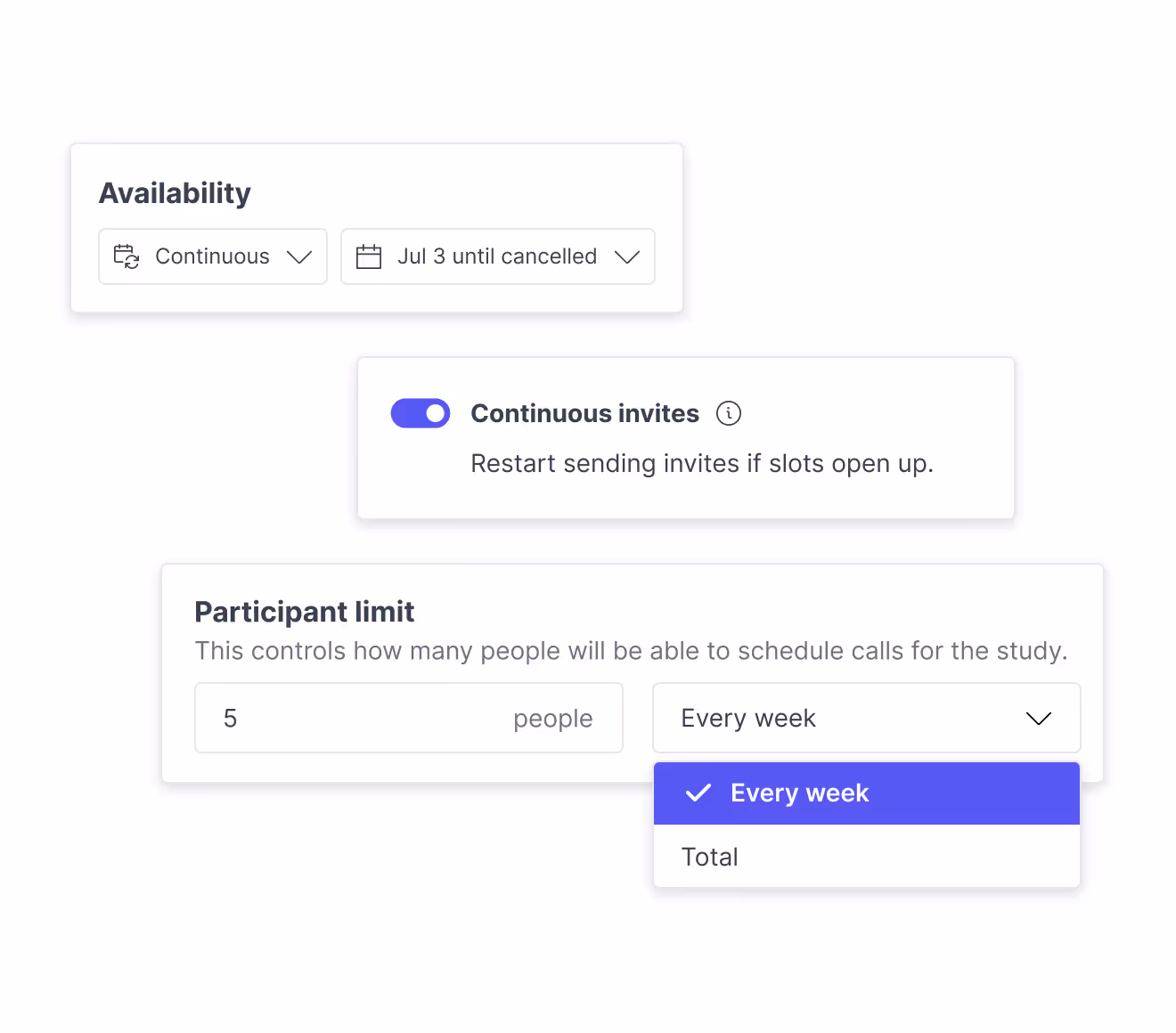Click the calendar icon beside Jul 3
The height and width of the screenshot is (1033, 1176).
click(x=370, y=256)
